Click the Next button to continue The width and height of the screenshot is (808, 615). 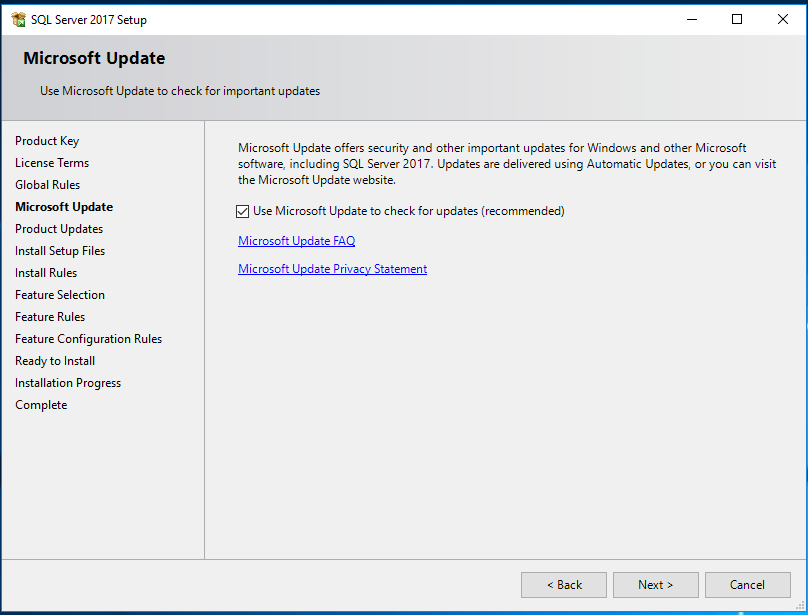655,584
